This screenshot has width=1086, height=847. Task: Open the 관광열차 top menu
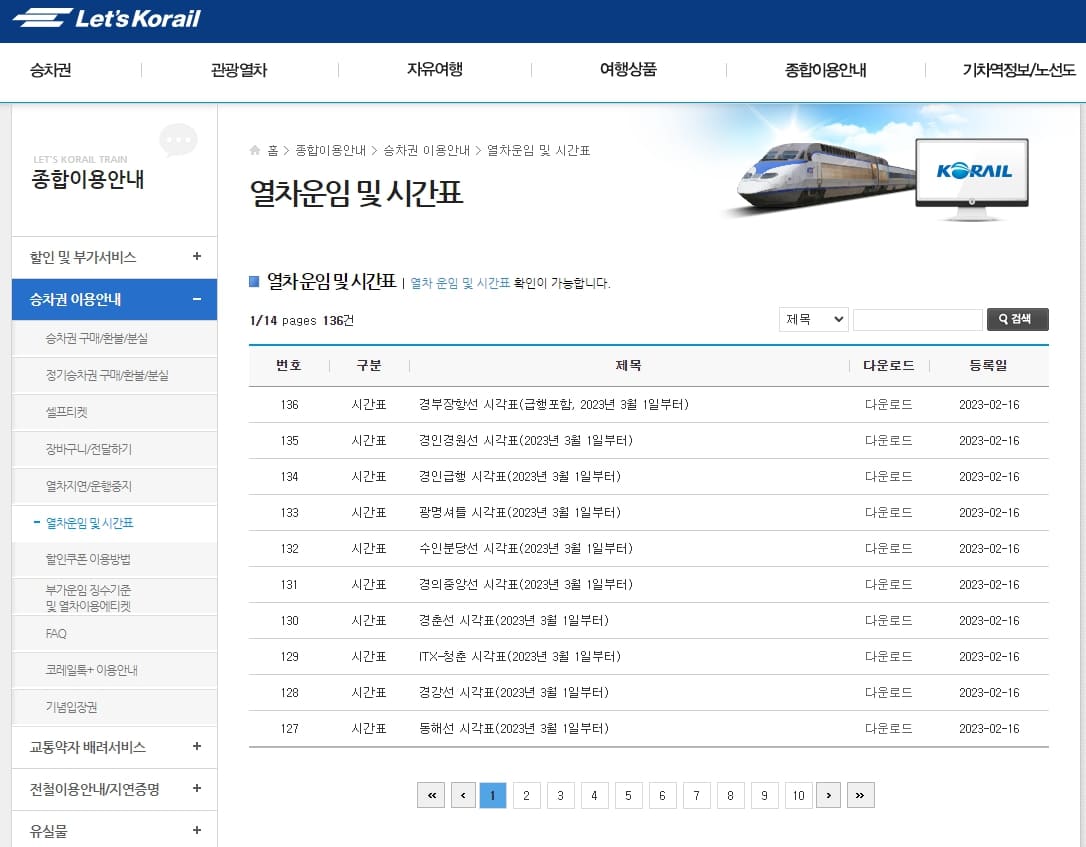click(x=240, y=71)
